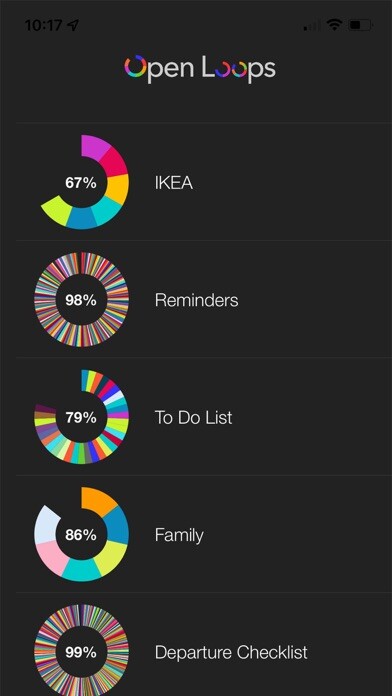The image size is (392, 696).
Task: Tap the Departure Checklist 99% ring
Action: pyautogui.click(x=82, y=650)
